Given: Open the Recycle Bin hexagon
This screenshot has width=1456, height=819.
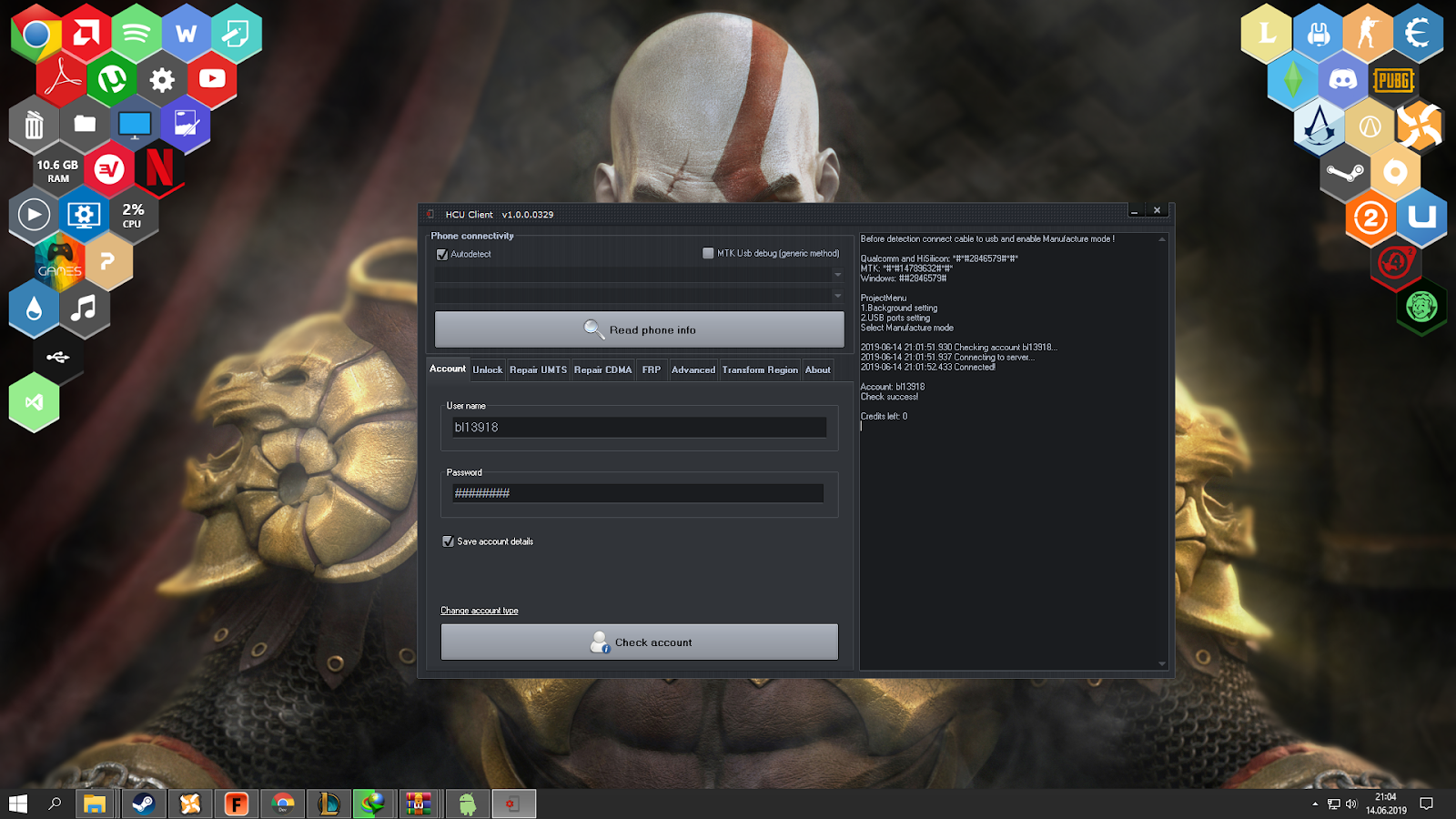Looking at the screenshot, I should [x=35, y=124].
